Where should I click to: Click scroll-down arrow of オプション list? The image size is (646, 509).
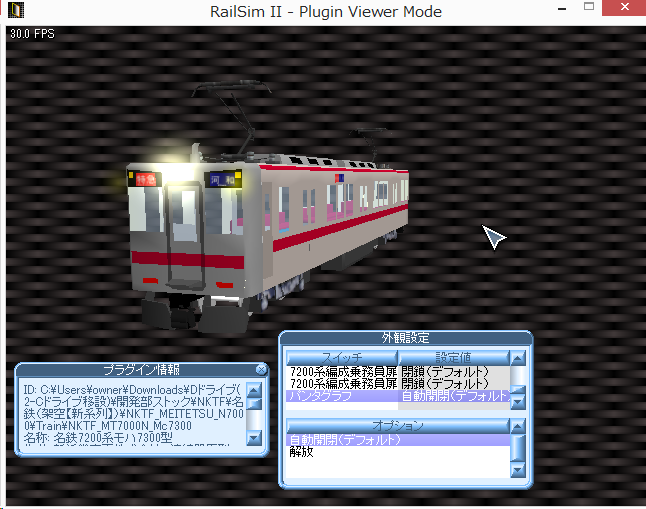pyautogui.click(x=518, y=470)
